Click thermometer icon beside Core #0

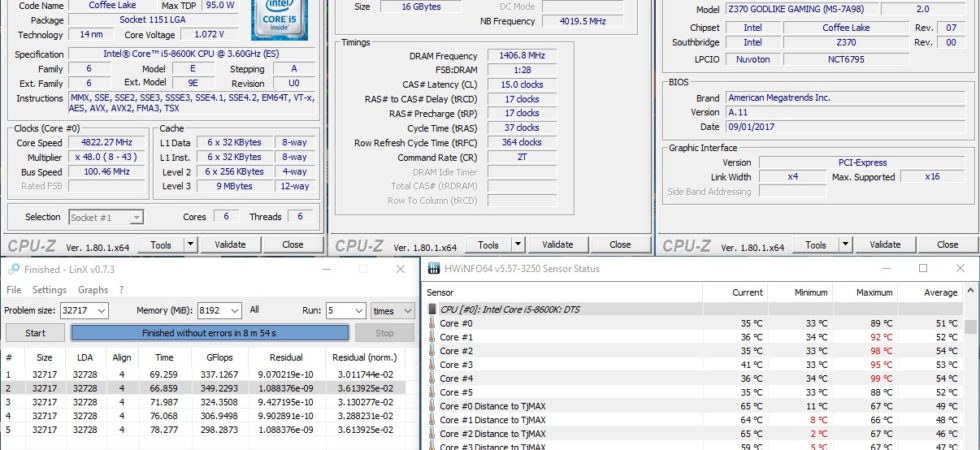(431, 323)
